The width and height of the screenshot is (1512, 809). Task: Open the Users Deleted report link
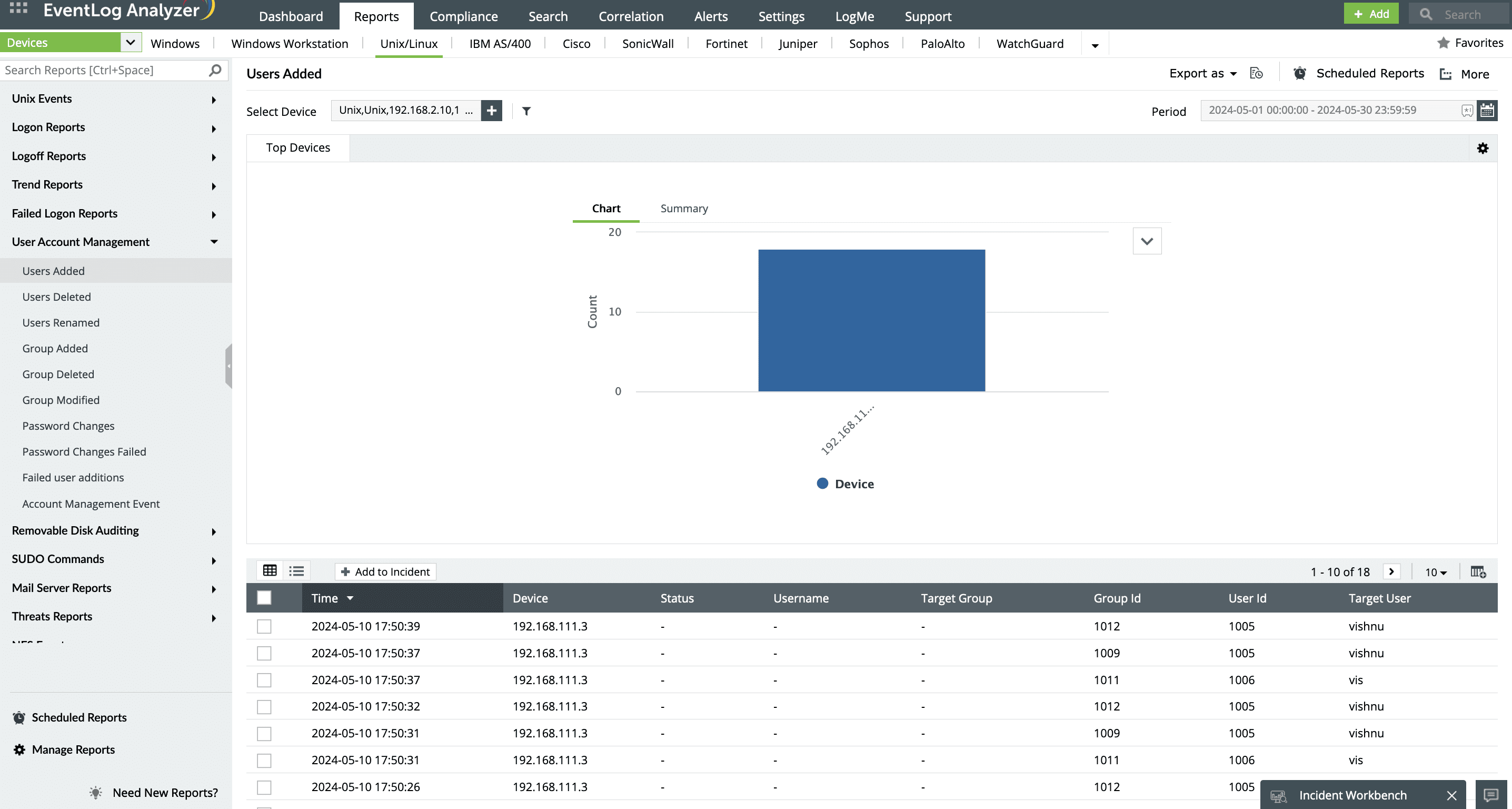(56, 297)
